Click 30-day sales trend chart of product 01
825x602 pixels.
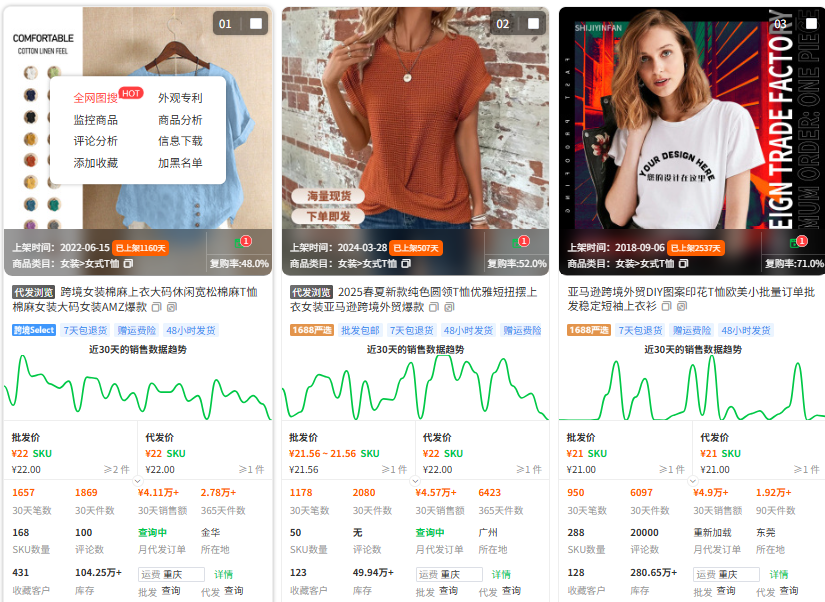[x=138, y=387]
